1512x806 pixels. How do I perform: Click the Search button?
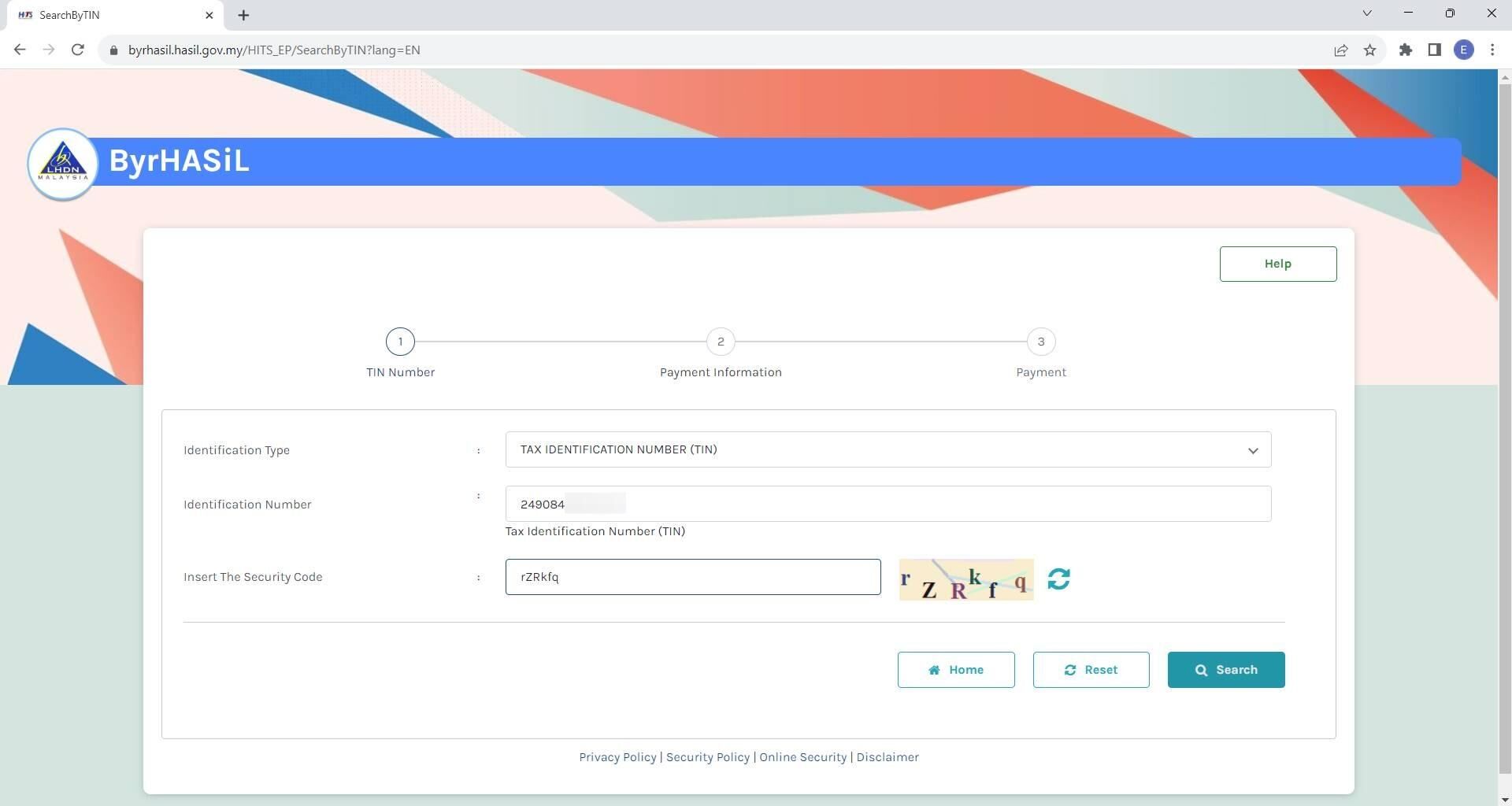[x=1226, y=670]
